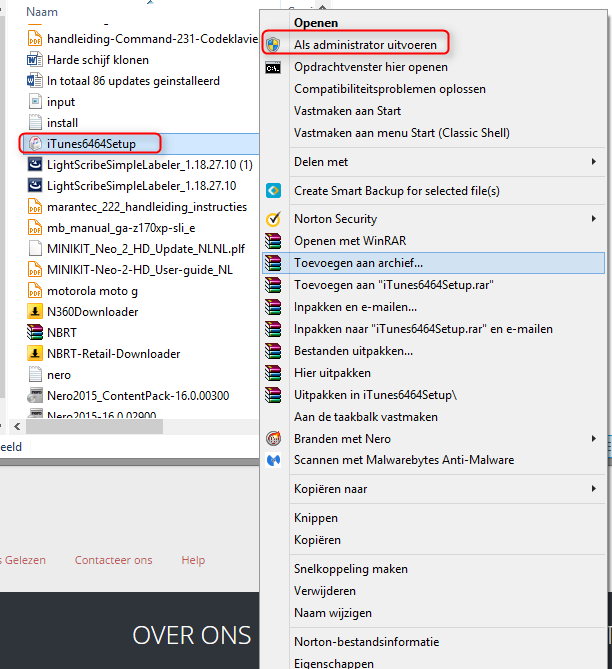The image size is (612, 669).
Task: Click the N360Downloader download icon
Action: coord(35,311)
